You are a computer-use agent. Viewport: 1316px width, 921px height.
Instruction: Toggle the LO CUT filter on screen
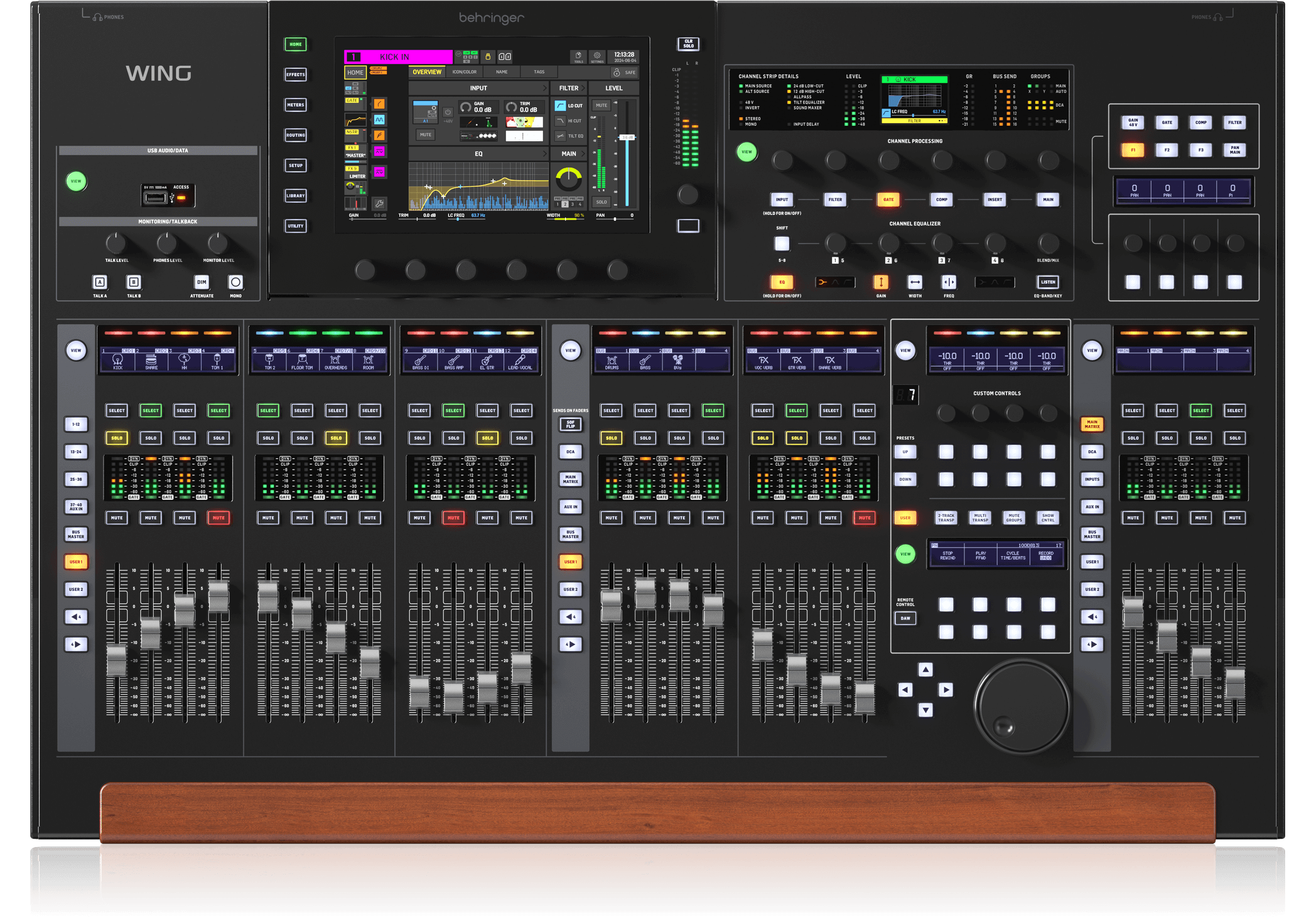point(560,105)
